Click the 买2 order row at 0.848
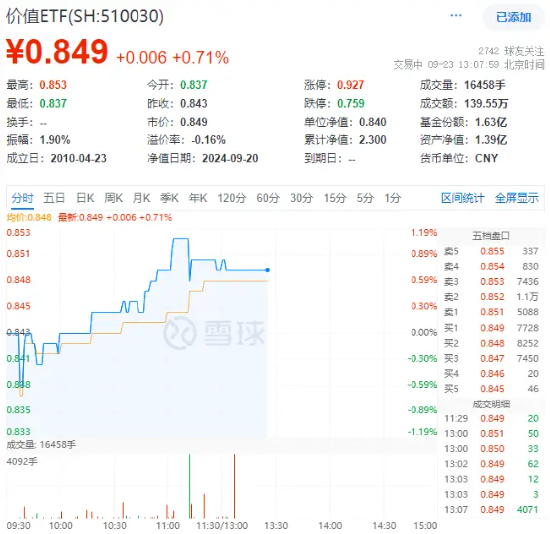 point(491,343)
